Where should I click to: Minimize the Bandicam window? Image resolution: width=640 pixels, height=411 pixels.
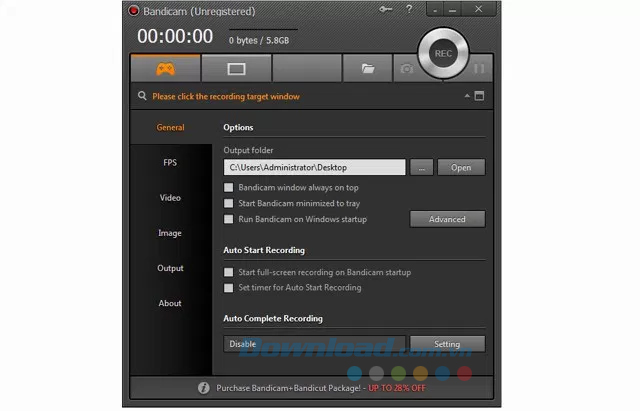pos(452,10)
